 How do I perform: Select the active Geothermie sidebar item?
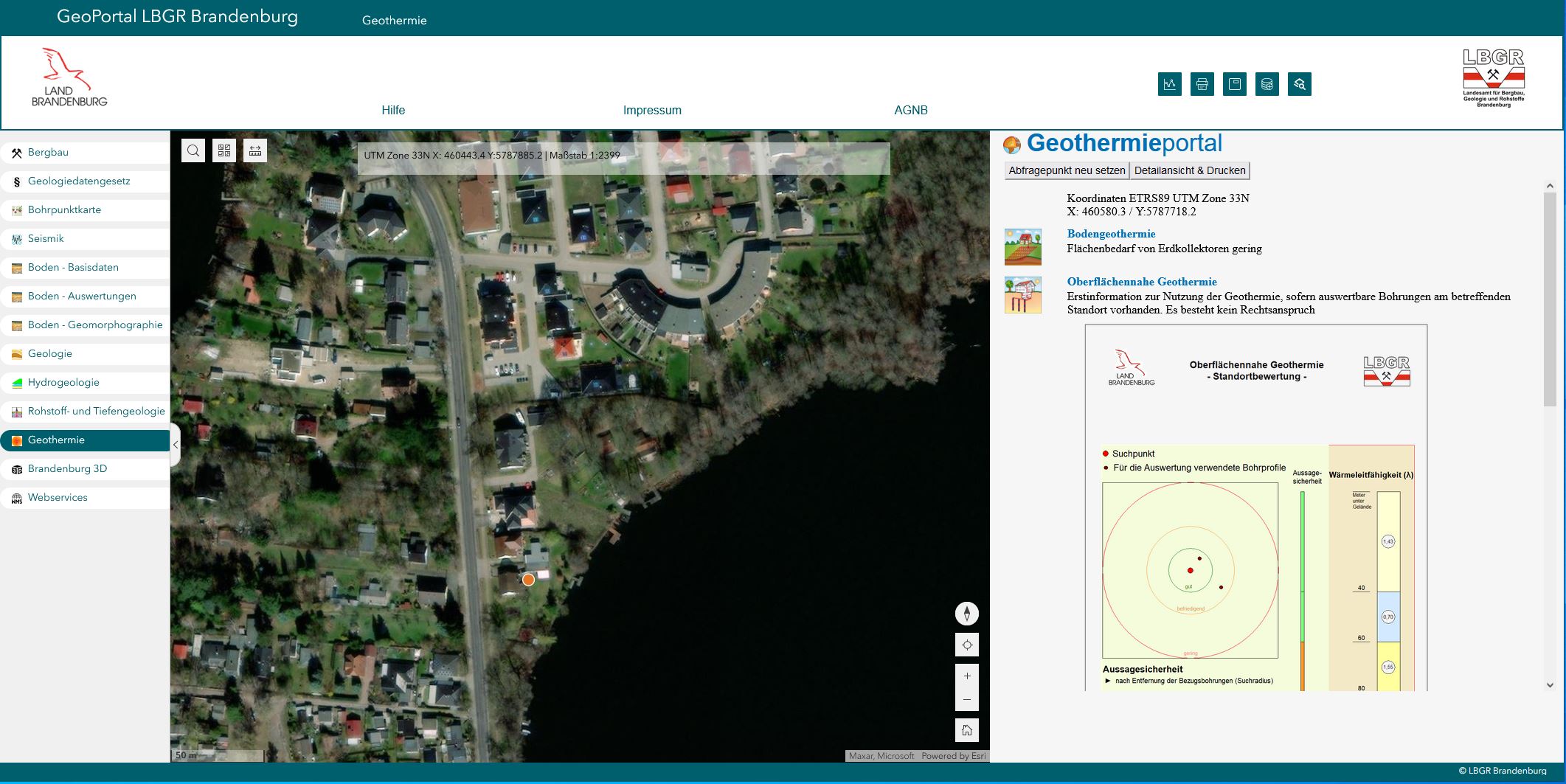[x=86, y=440]
